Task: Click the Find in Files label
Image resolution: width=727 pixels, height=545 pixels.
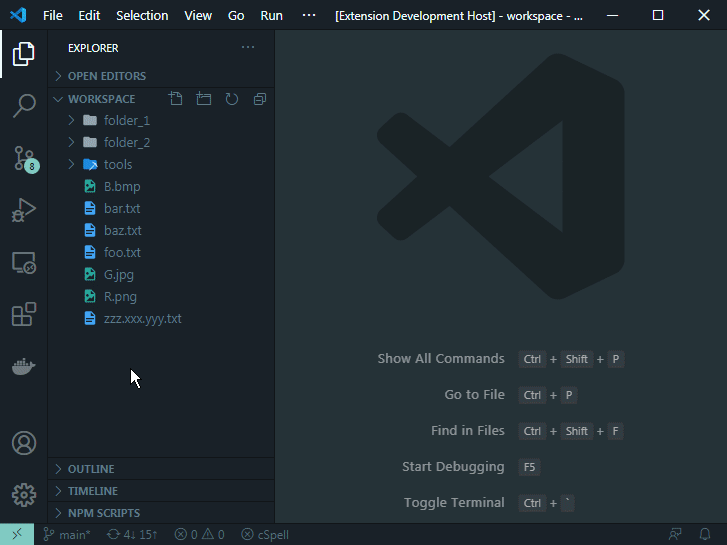Action: click(468, 430)
